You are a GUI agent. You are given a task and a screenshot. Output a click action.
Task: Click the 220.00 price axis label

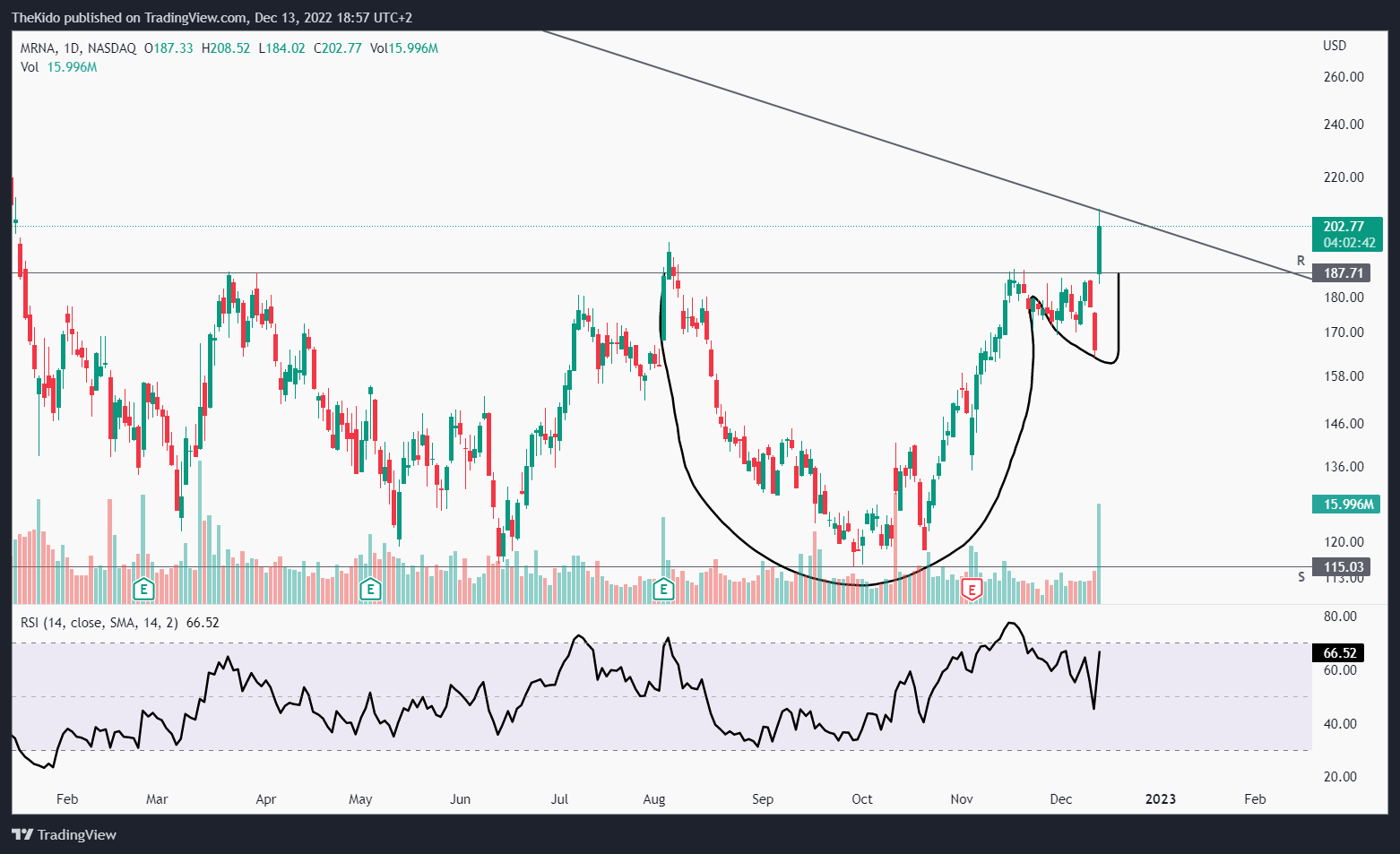click(1344, 177)
